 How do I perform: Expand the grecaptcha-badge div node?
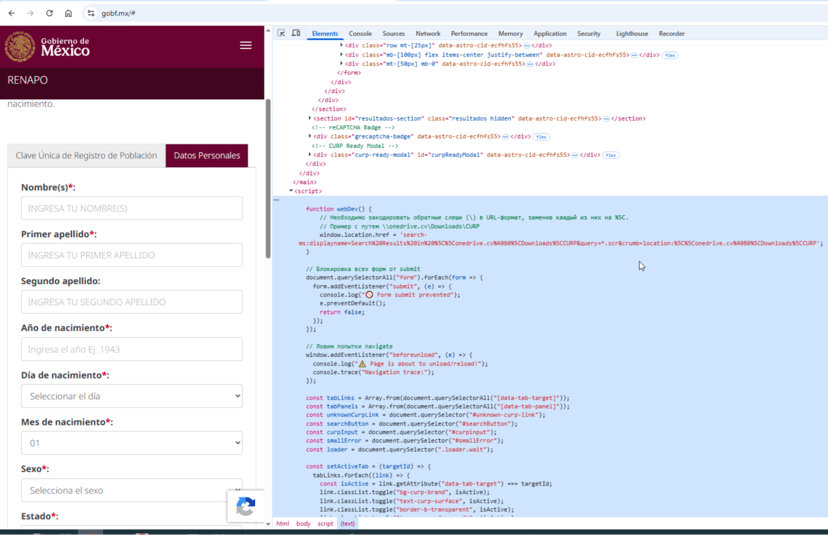point(310,136)
